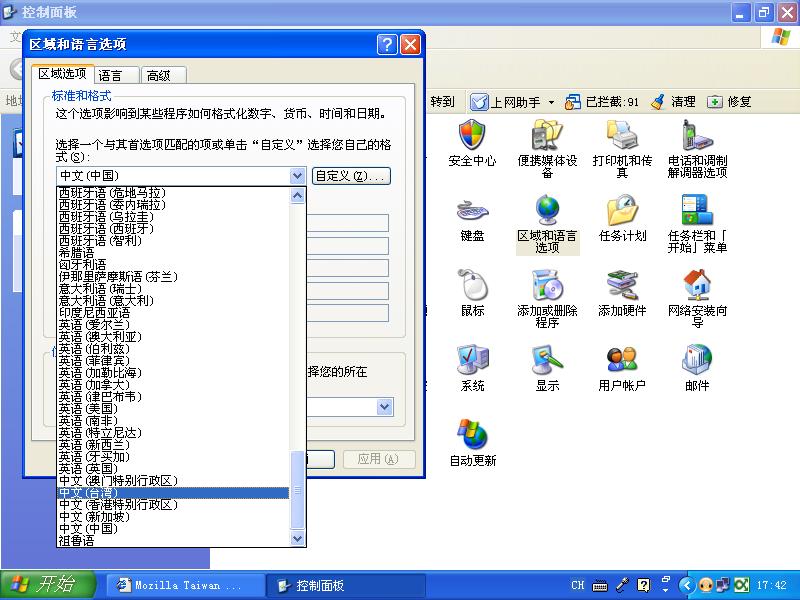
Task: Open the 鼠标 mouse icon
Action: [472, 288]
